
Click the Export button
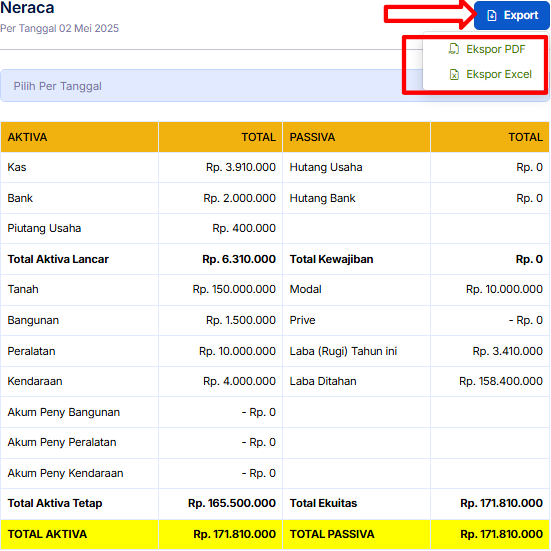pos(512,15)
